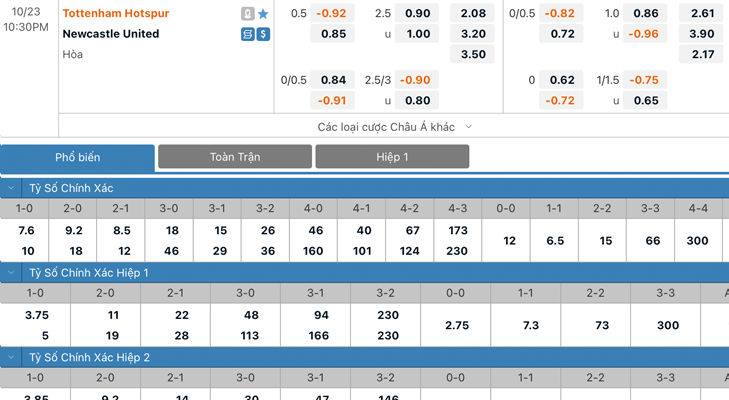
Task: Choose the 3.50 draw odds
Action: click(x=472, y=54)
